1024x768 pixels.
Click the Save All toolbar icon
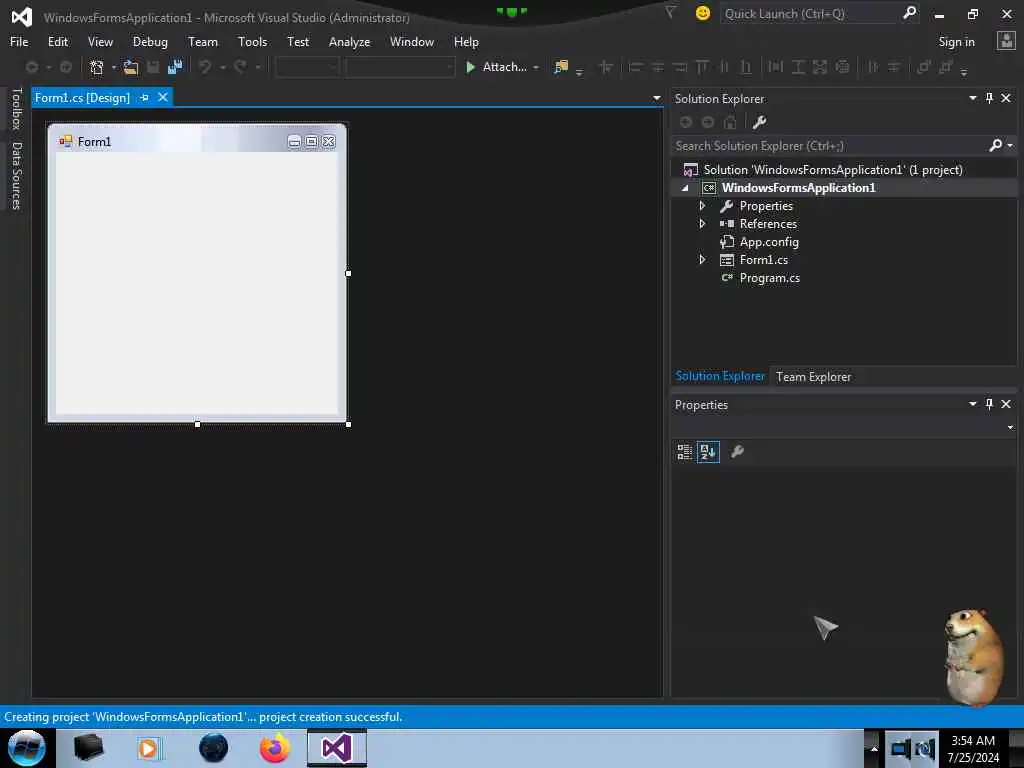tap(175, 67)
